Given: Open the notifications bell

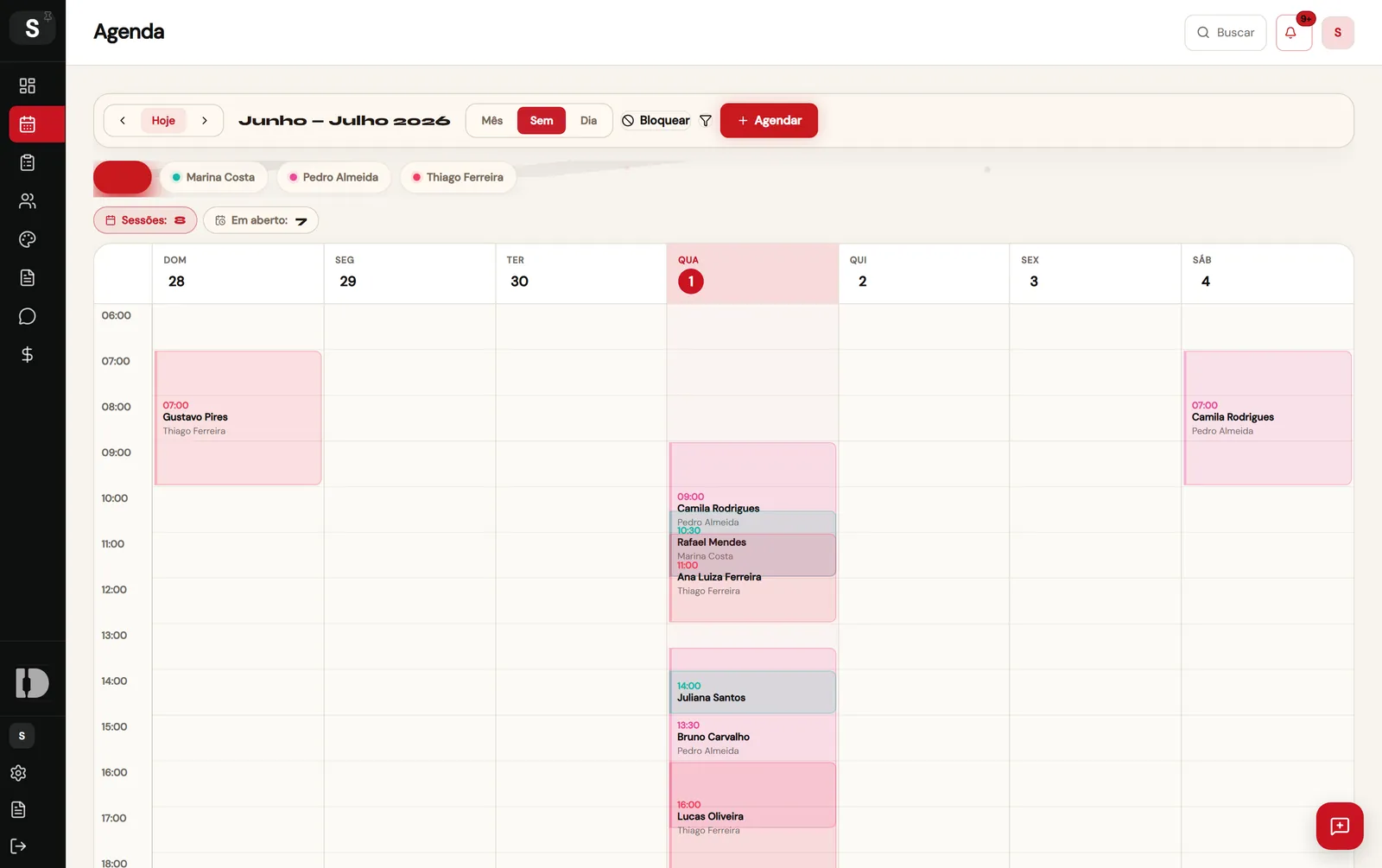Looking at the screenshot, I should [1293, 33].
